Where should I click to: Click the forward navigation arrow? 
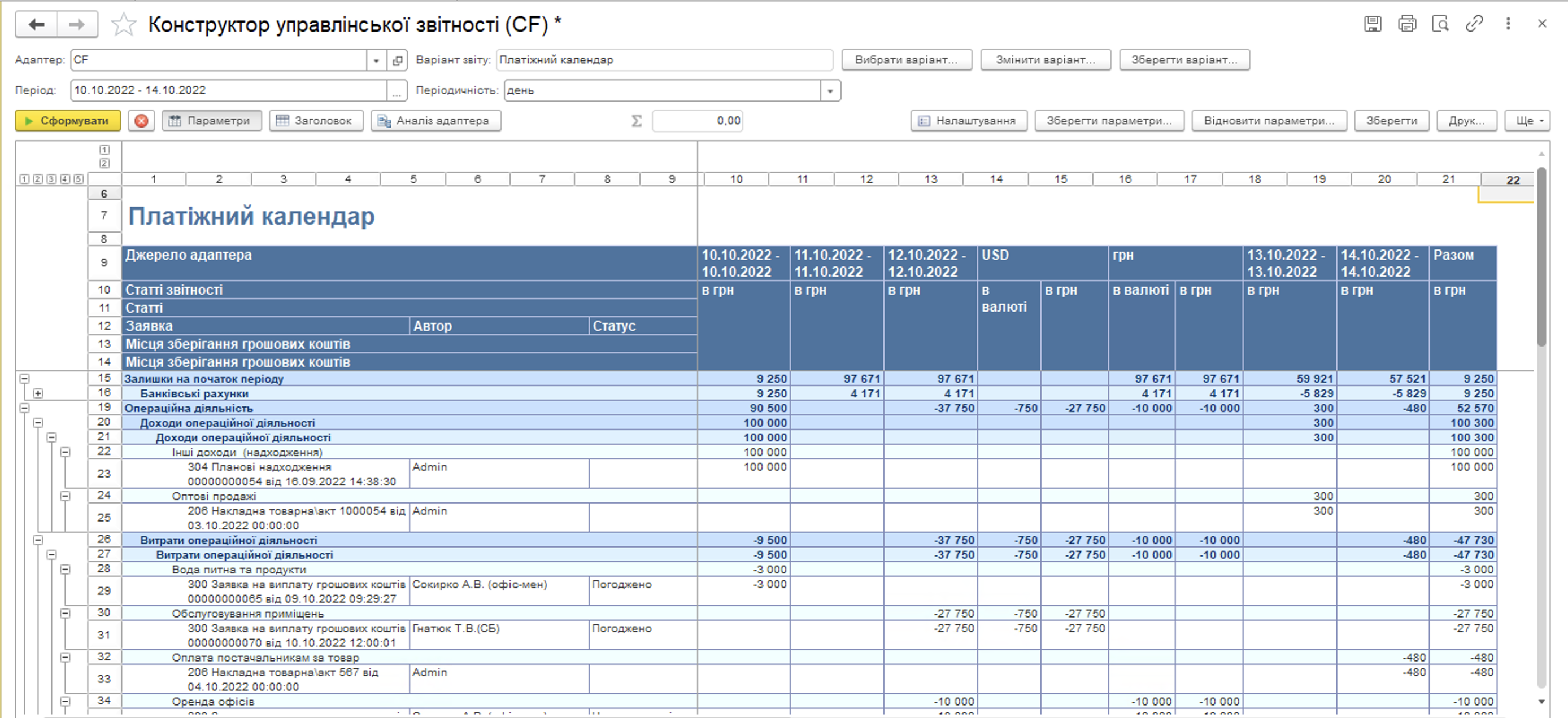point(77,24)
